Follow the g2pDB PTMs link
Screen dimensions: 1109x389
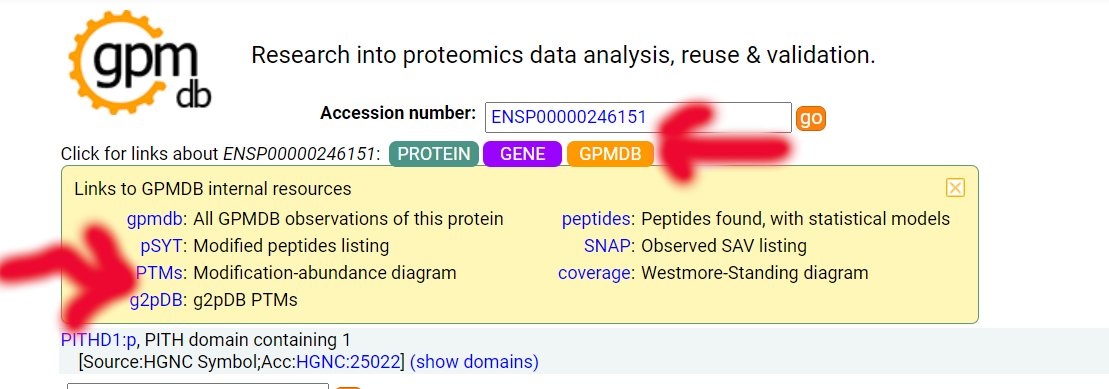[x=156, y=300]
